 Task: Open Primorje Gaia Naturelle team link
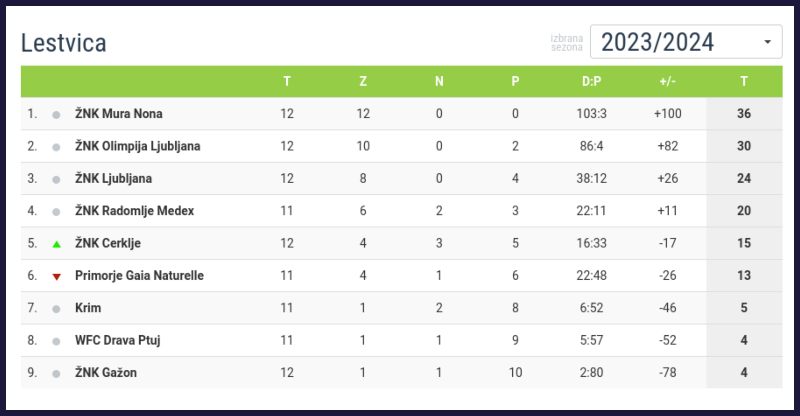click(x=139, y=276)
